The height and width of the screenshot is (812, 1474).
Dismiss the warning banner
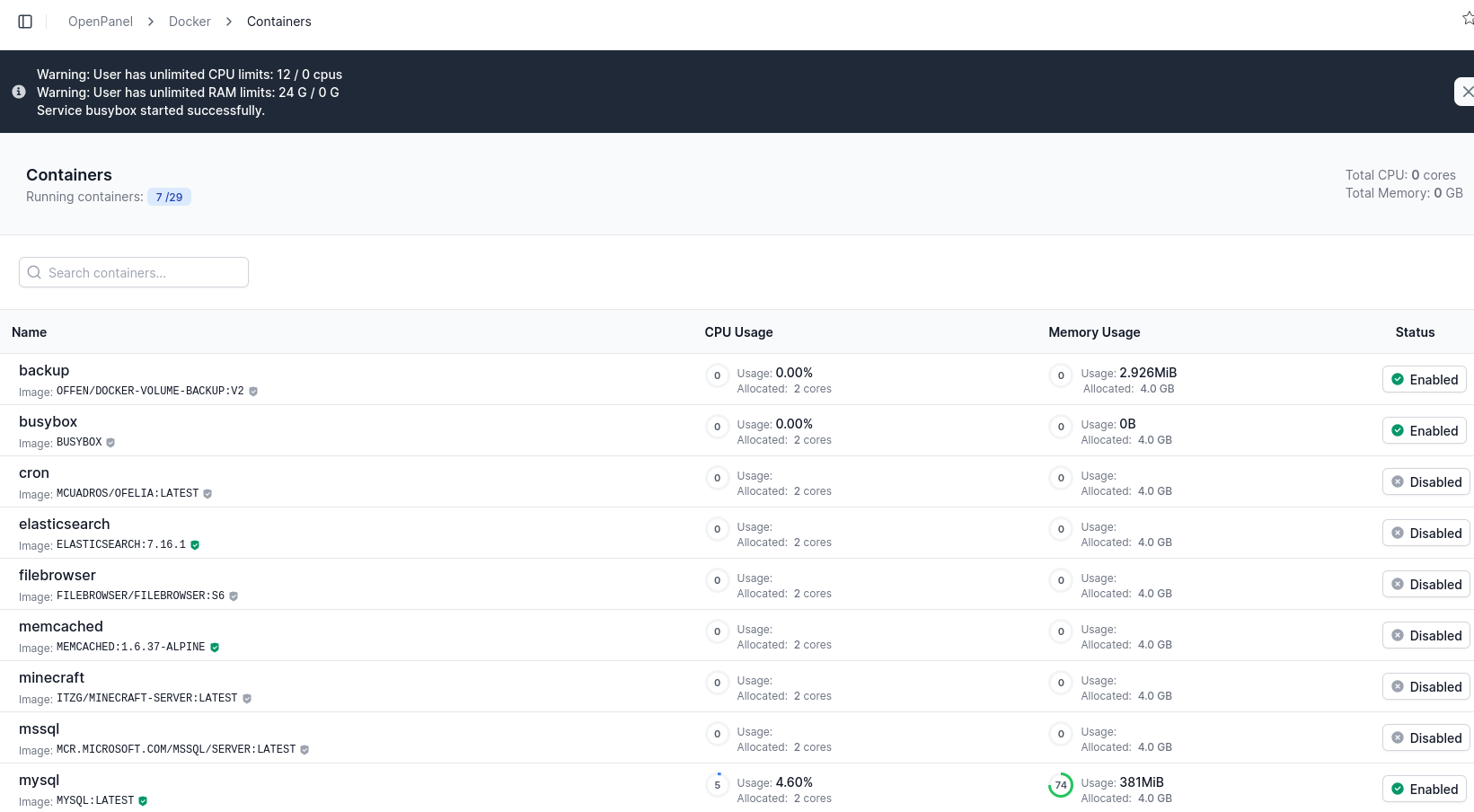(1466, 92)
